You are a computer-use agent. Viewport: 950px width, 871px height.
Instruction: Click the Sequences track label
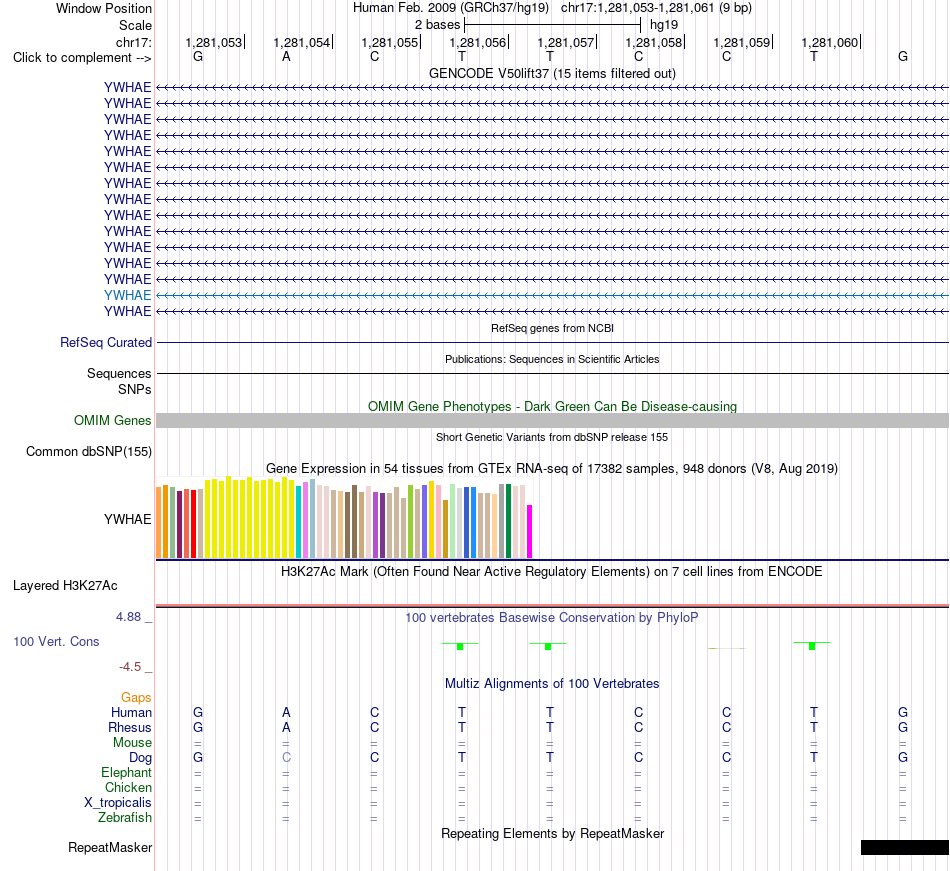[119, 373]
